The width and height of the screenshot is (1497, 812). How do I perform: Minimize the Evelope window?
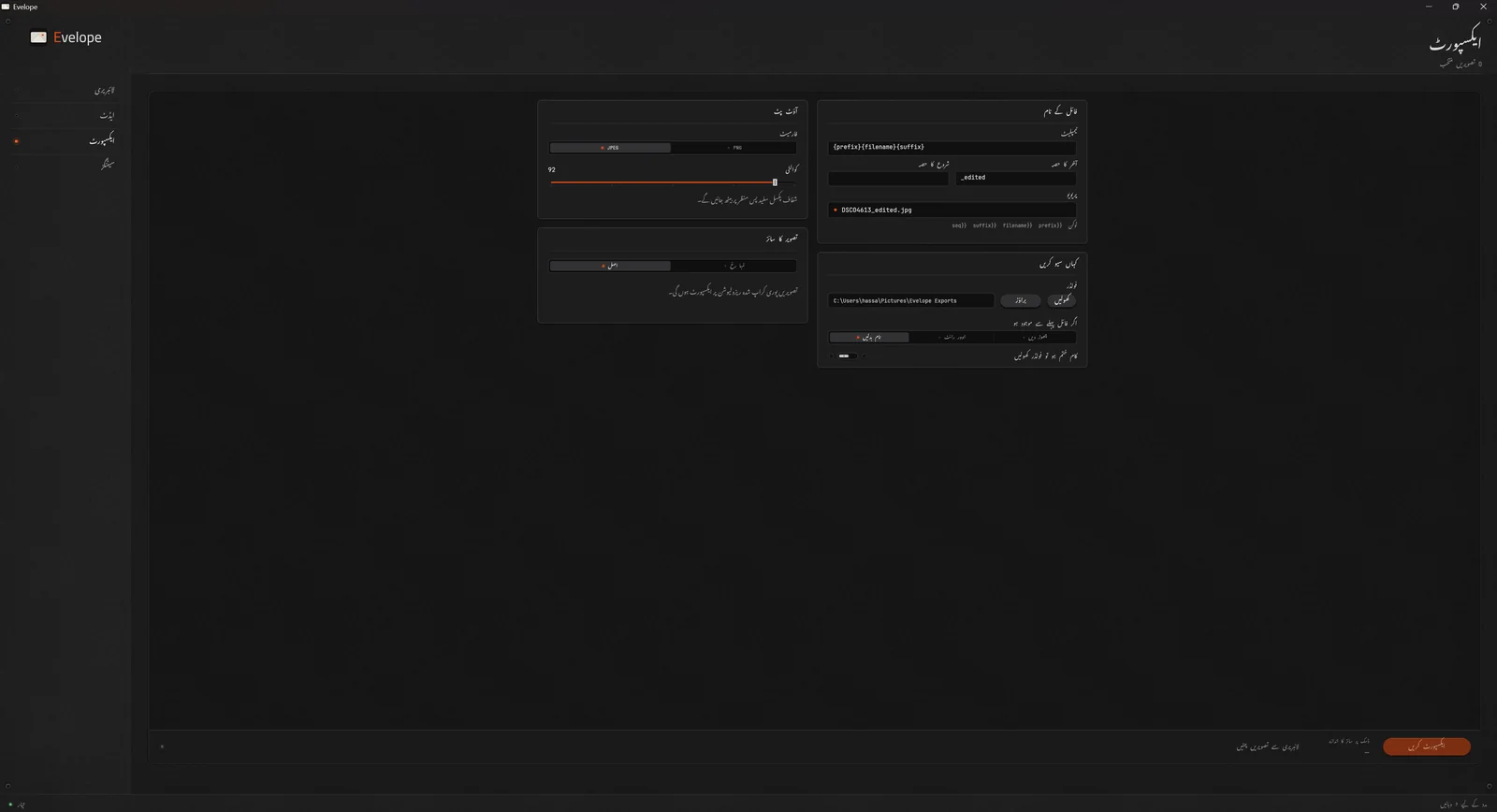pos(1429,7)
